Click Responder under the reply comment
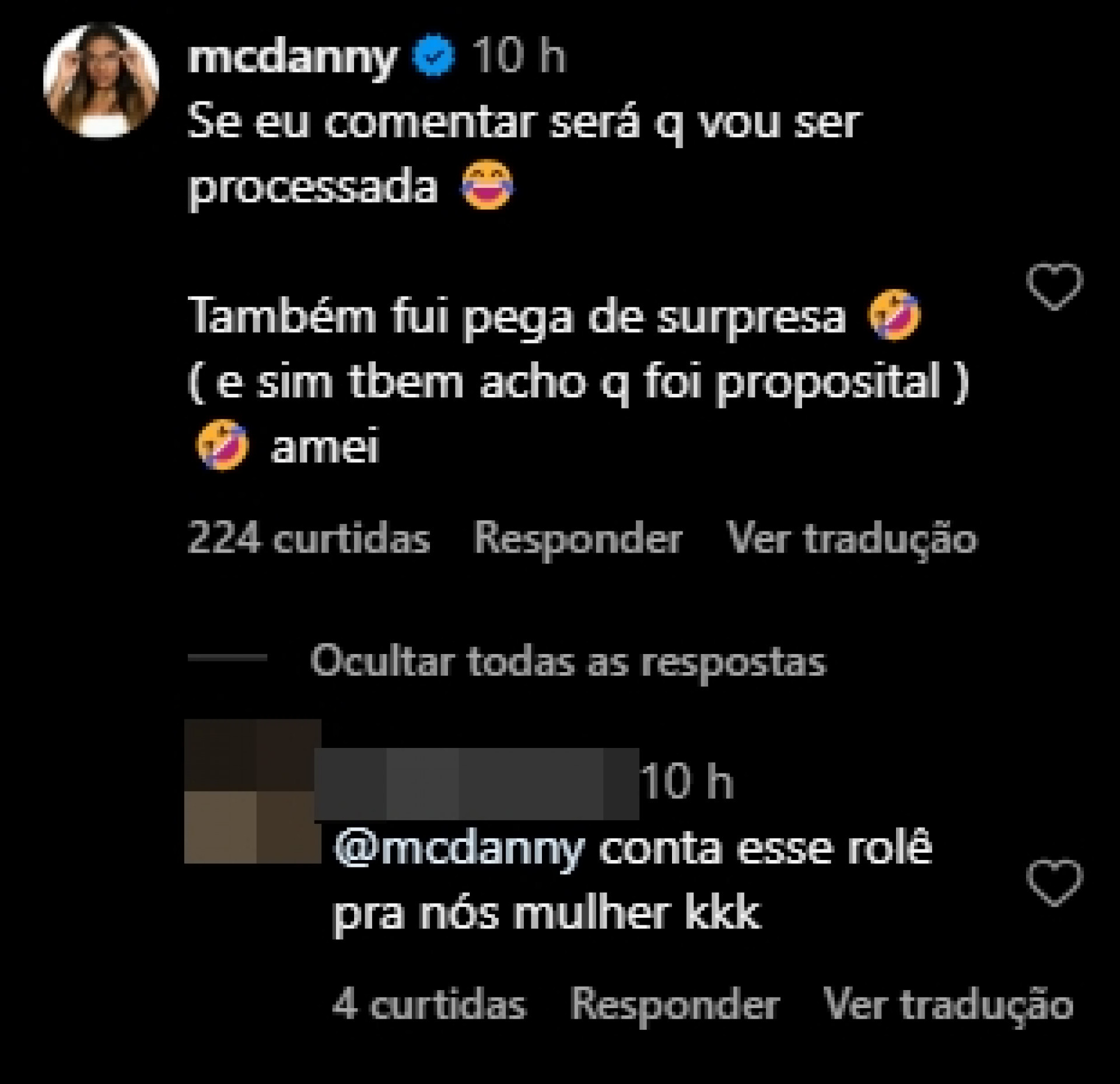 [x=674, y=1005]
